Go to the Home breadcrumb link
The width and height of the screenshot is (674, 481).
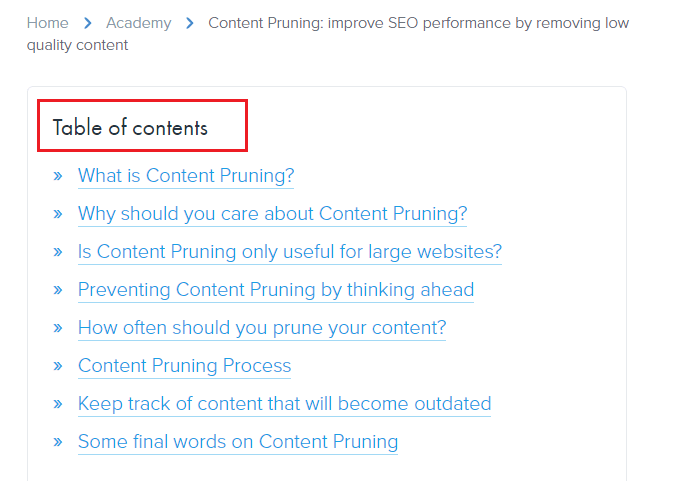48,22
